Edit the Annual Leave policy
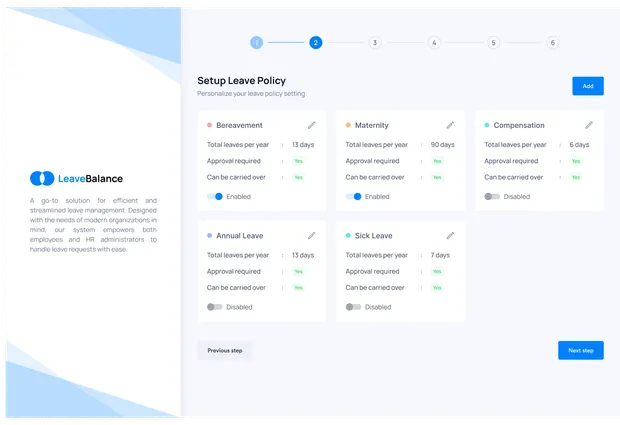 [312, 236]
